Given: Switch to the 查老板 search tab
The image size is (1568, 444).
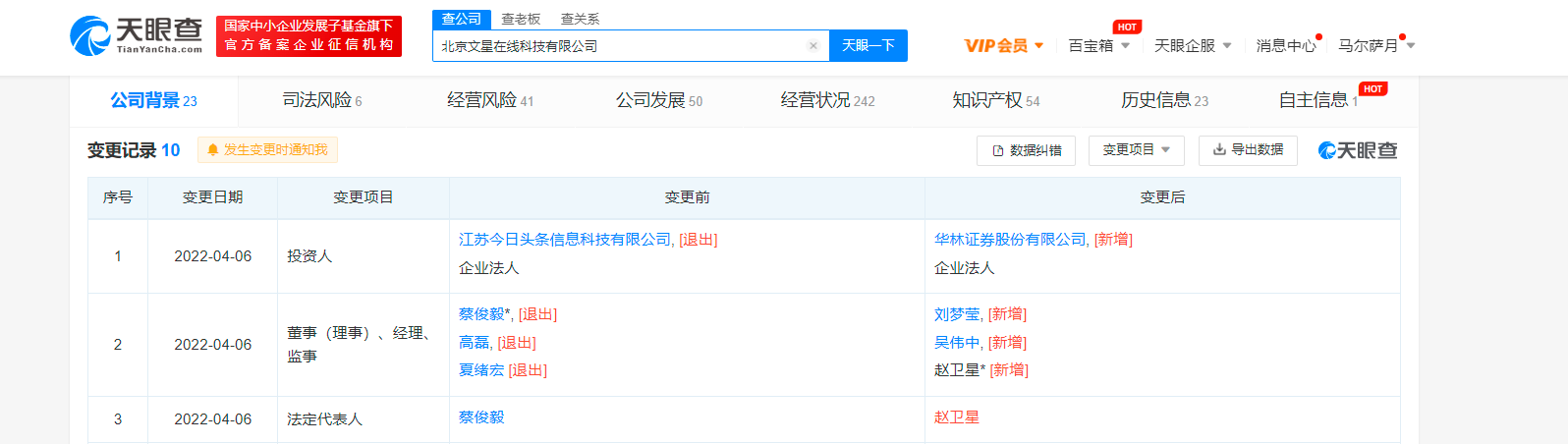Looking at the screenshot, I should pos(521,19).
